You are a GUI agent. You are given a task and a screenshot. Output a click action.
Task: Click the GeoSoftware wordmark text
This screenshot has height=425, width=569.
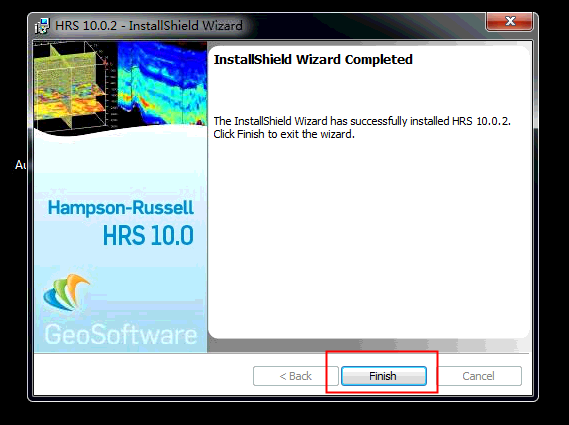click(x=121, y=334)
